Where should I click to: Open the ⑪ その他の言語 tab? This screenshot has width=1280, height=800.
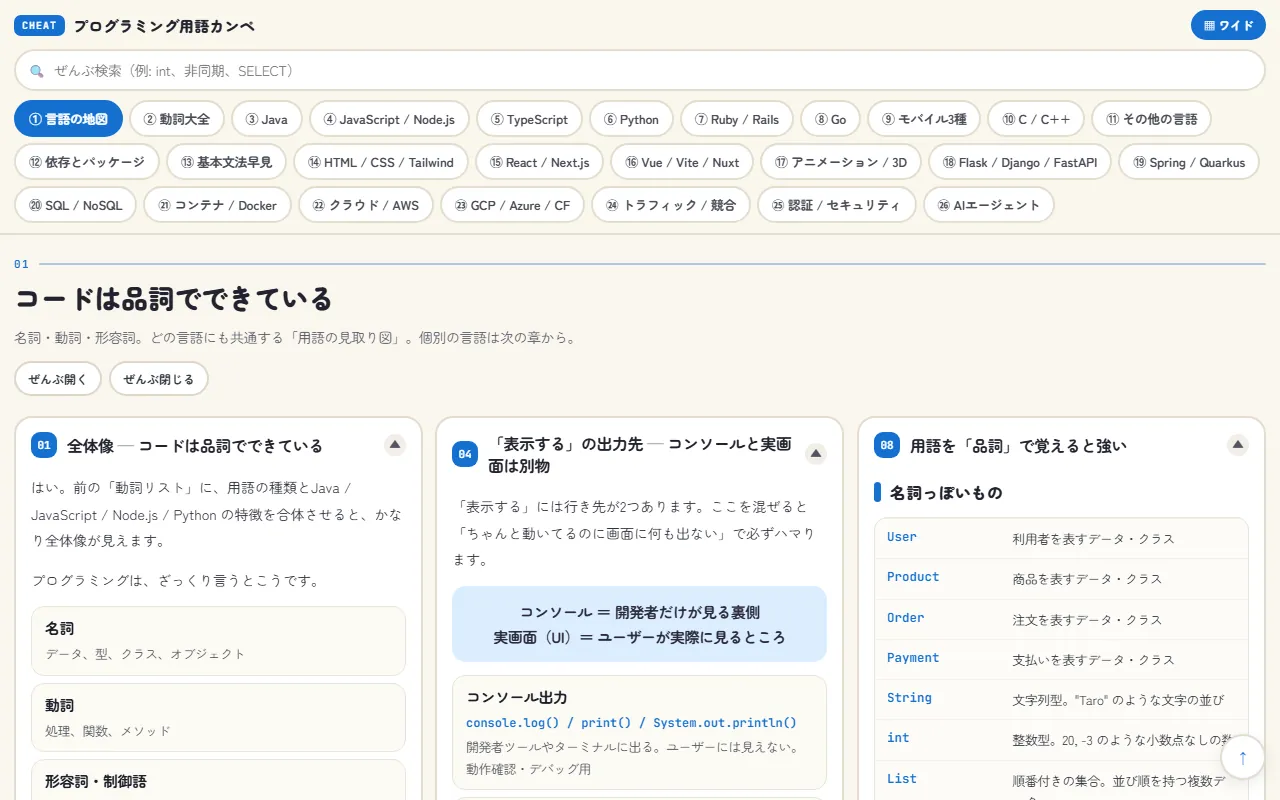[x=1151, y=119]
